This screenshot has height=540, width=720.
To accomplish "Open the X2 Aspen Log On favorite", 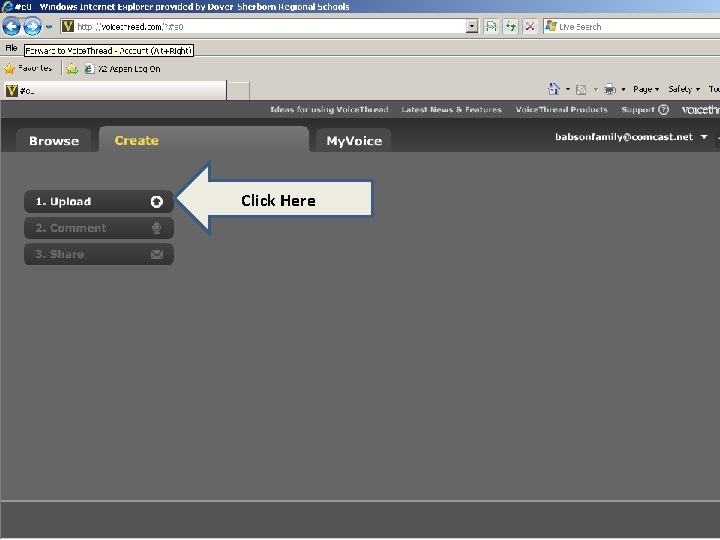I will point(123,69).
